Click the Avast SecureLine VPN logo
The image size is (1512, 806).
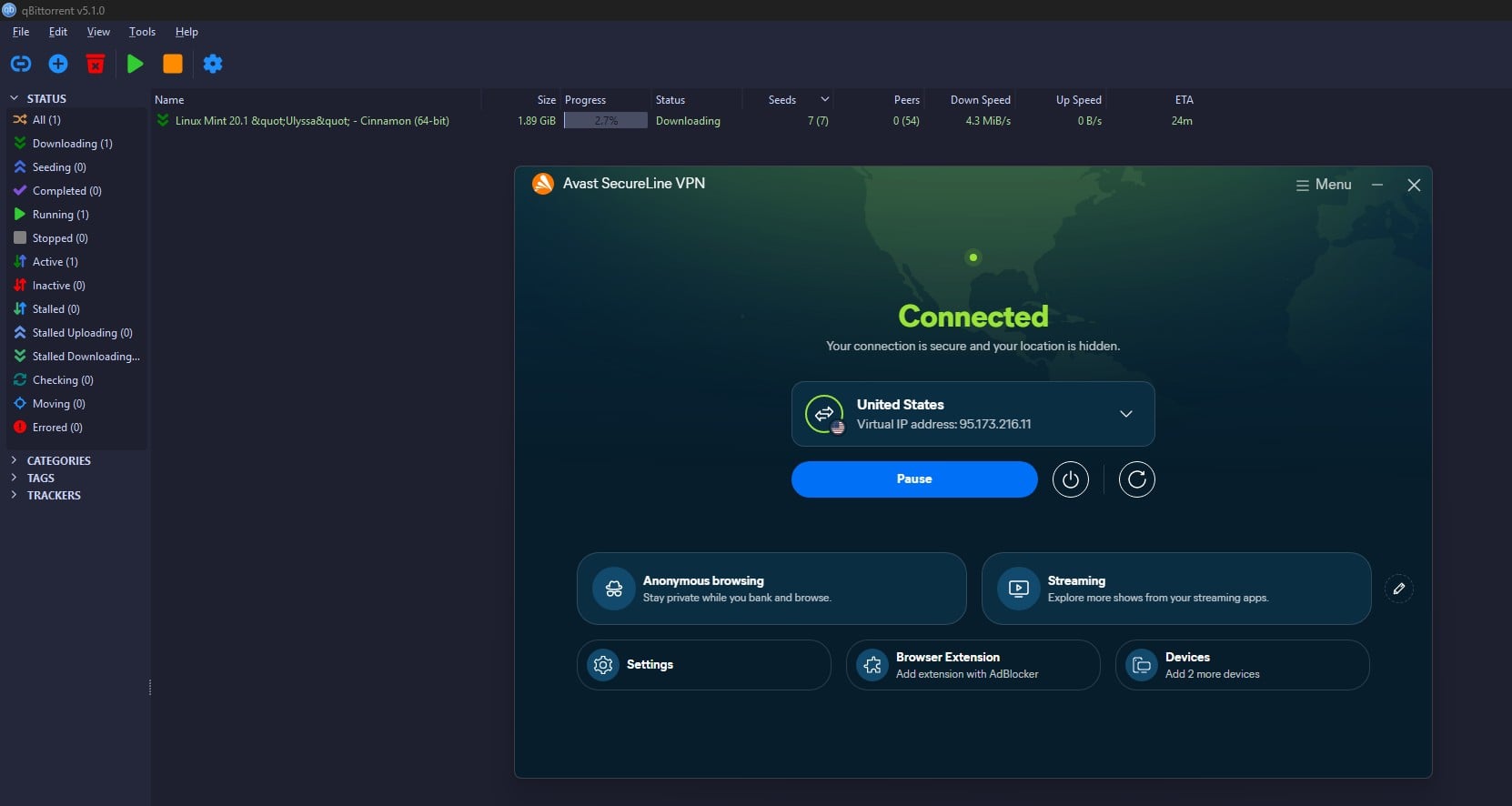click(x=543, y=184)
